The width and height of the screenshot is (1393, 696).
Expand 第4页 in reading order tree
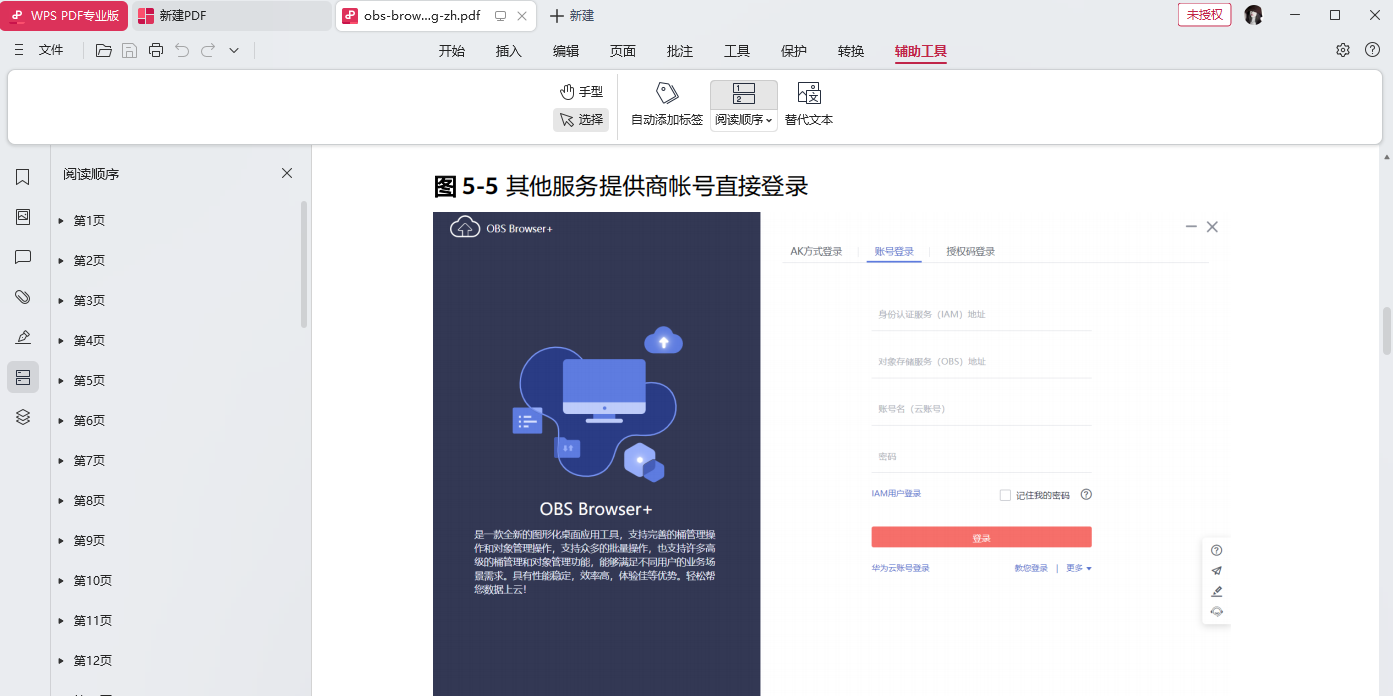61,341
